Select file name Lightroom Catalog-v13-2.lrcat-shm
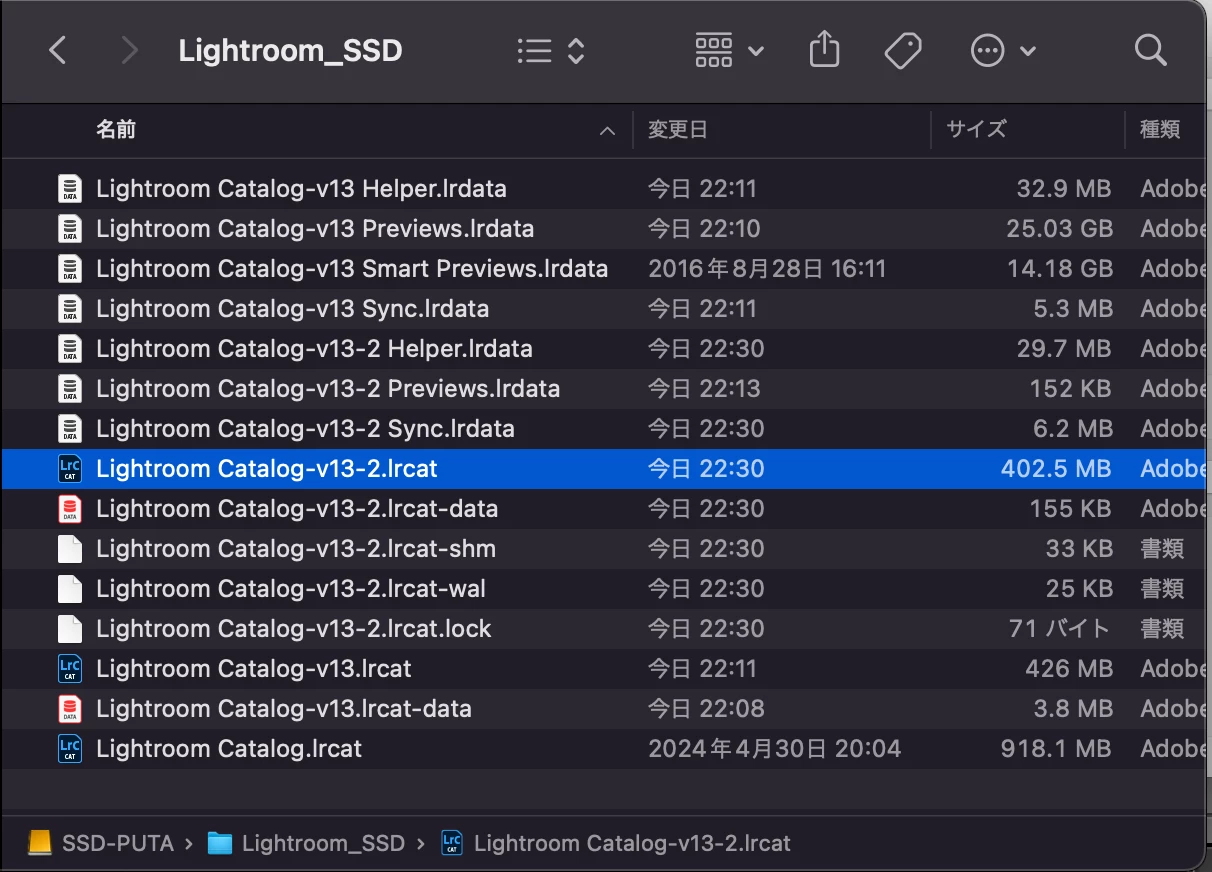The width and height of the screenshot is (1212, 872). click(296, 549)
